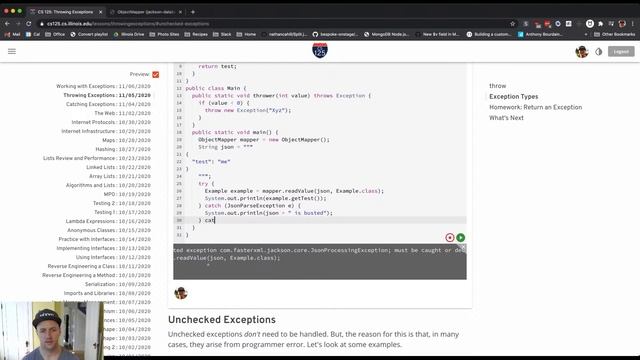
Task: Open Catching Exceptions lesson
Action: tap(108, 104)
